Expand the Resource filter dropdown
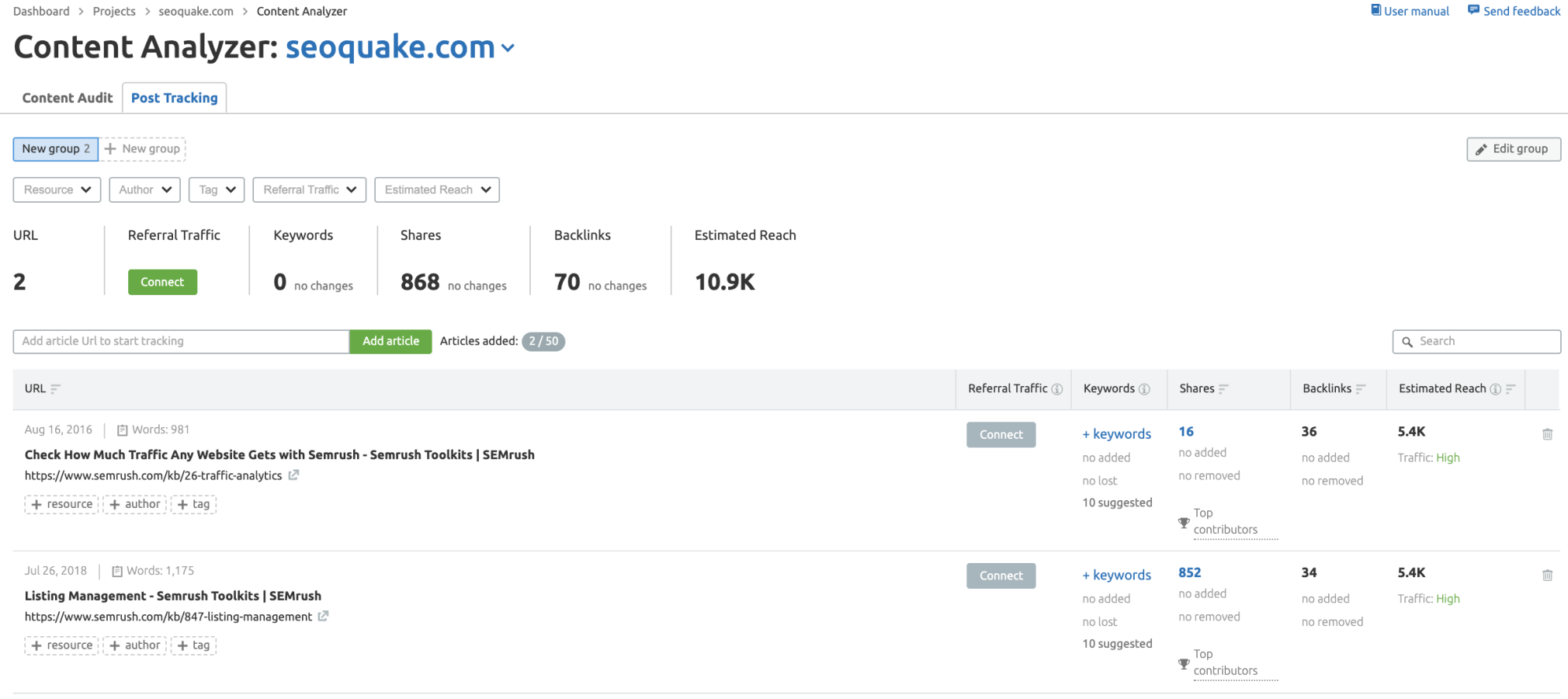 click(x=57, y=190)
